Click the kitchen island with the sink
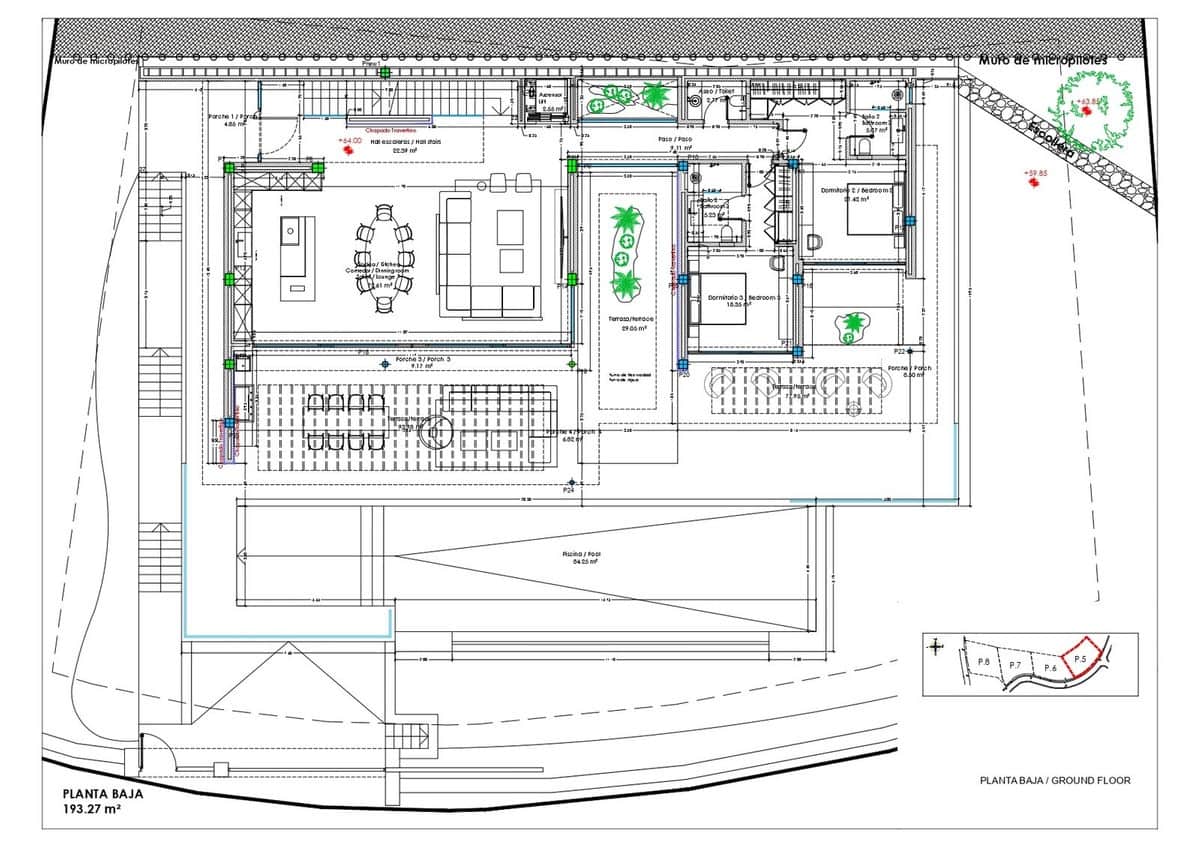 coord(295,257)
